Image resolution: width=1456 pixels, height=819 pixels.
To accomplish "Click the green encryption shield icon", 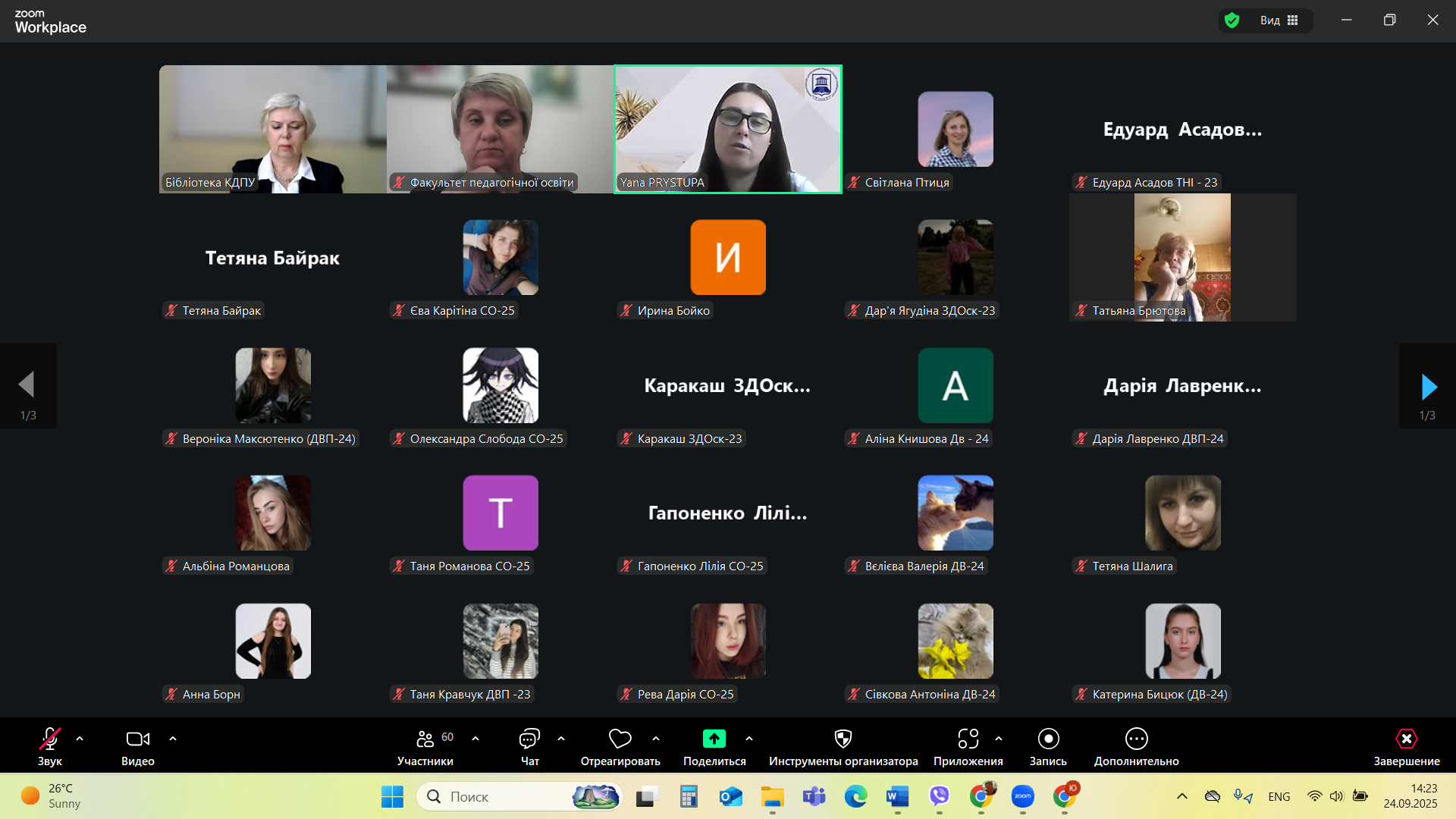I will tap(1232, 20).
